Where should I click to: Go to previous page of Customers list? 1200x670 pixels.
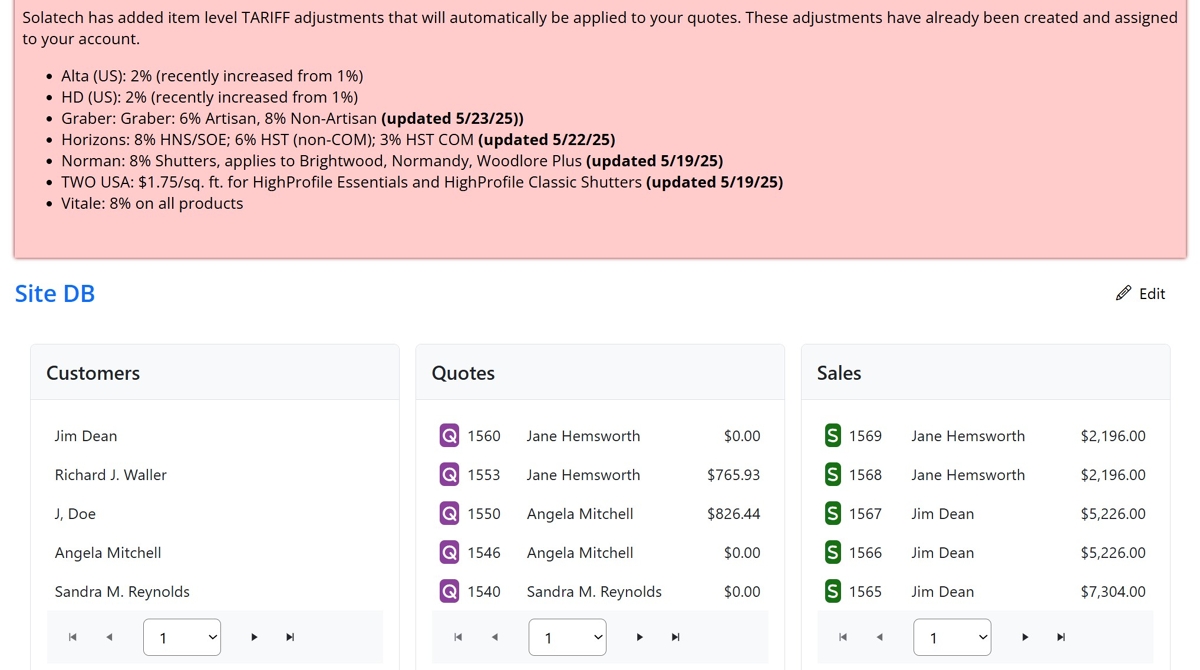click(x=109, y=637)
